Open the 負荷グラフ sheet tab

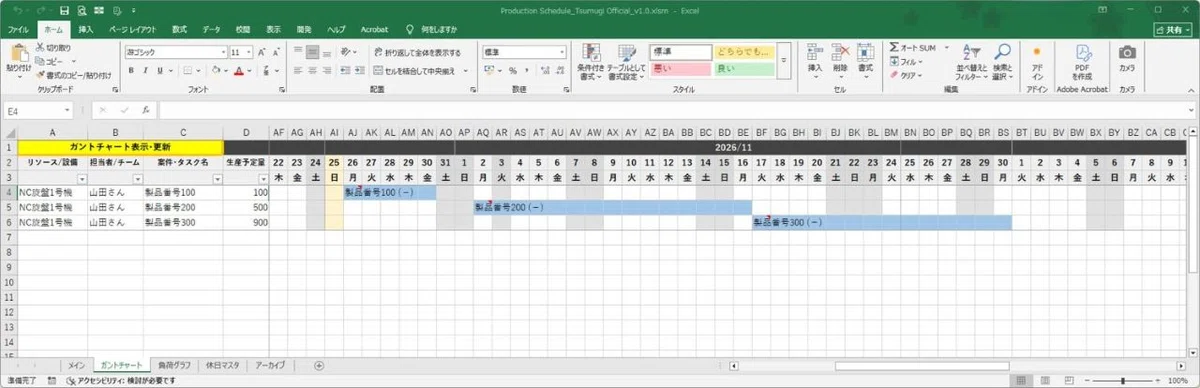tap(174, 365)
